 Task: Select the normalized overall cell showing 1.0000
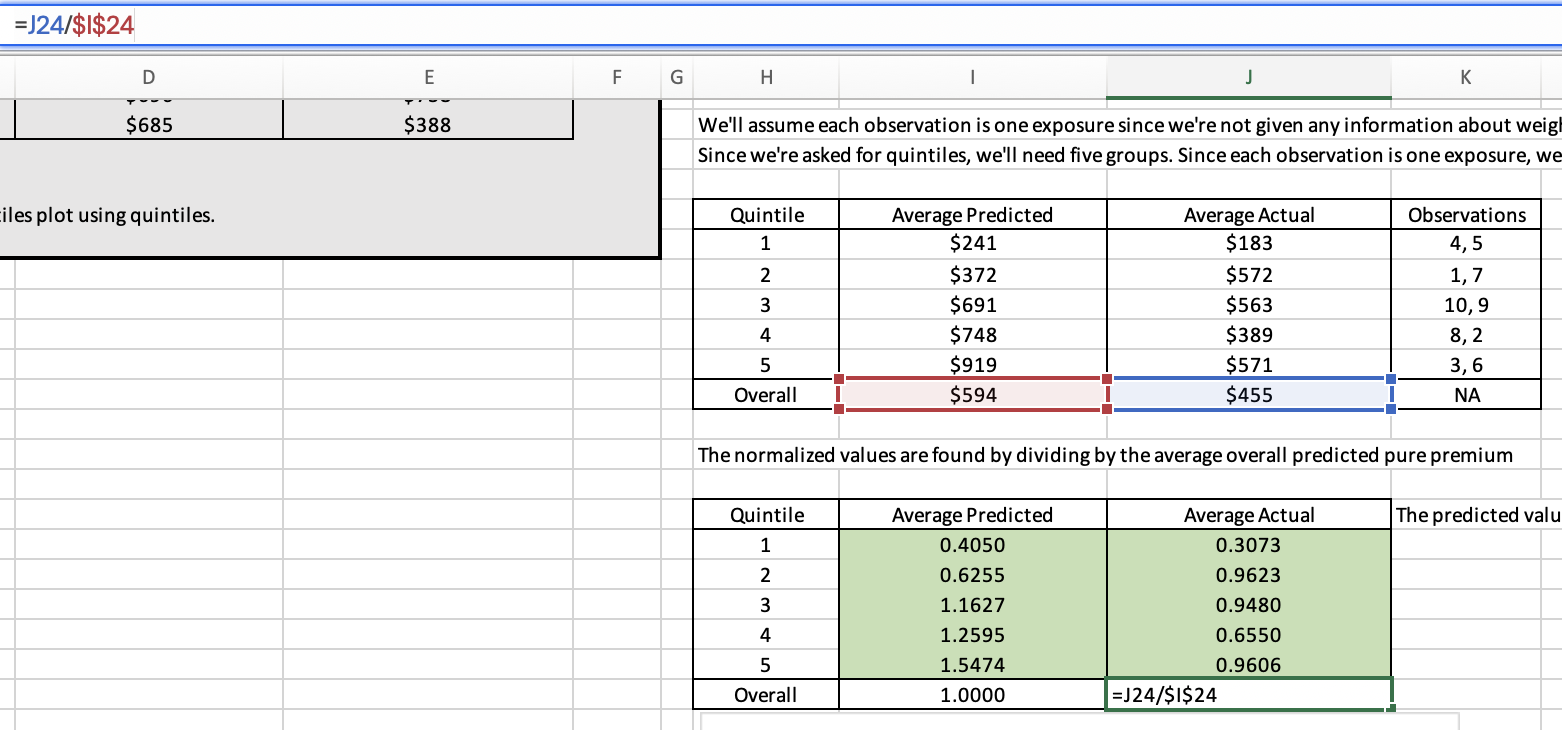(x=972, y=695)
